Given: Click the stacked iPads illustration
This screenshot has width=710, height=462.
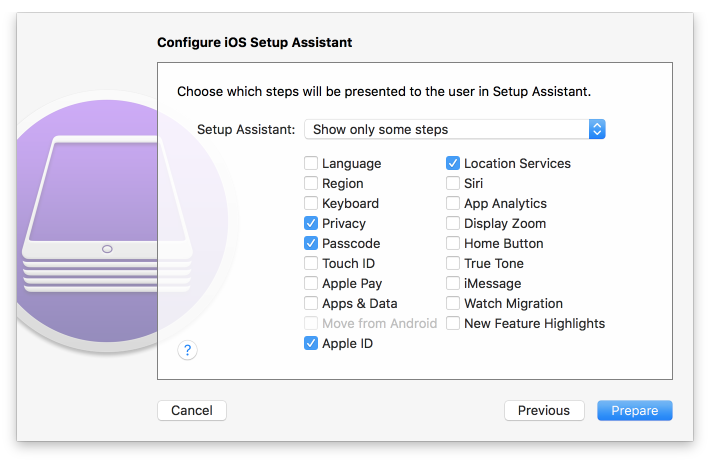Looking at the screenshot, I should [107, 214].
